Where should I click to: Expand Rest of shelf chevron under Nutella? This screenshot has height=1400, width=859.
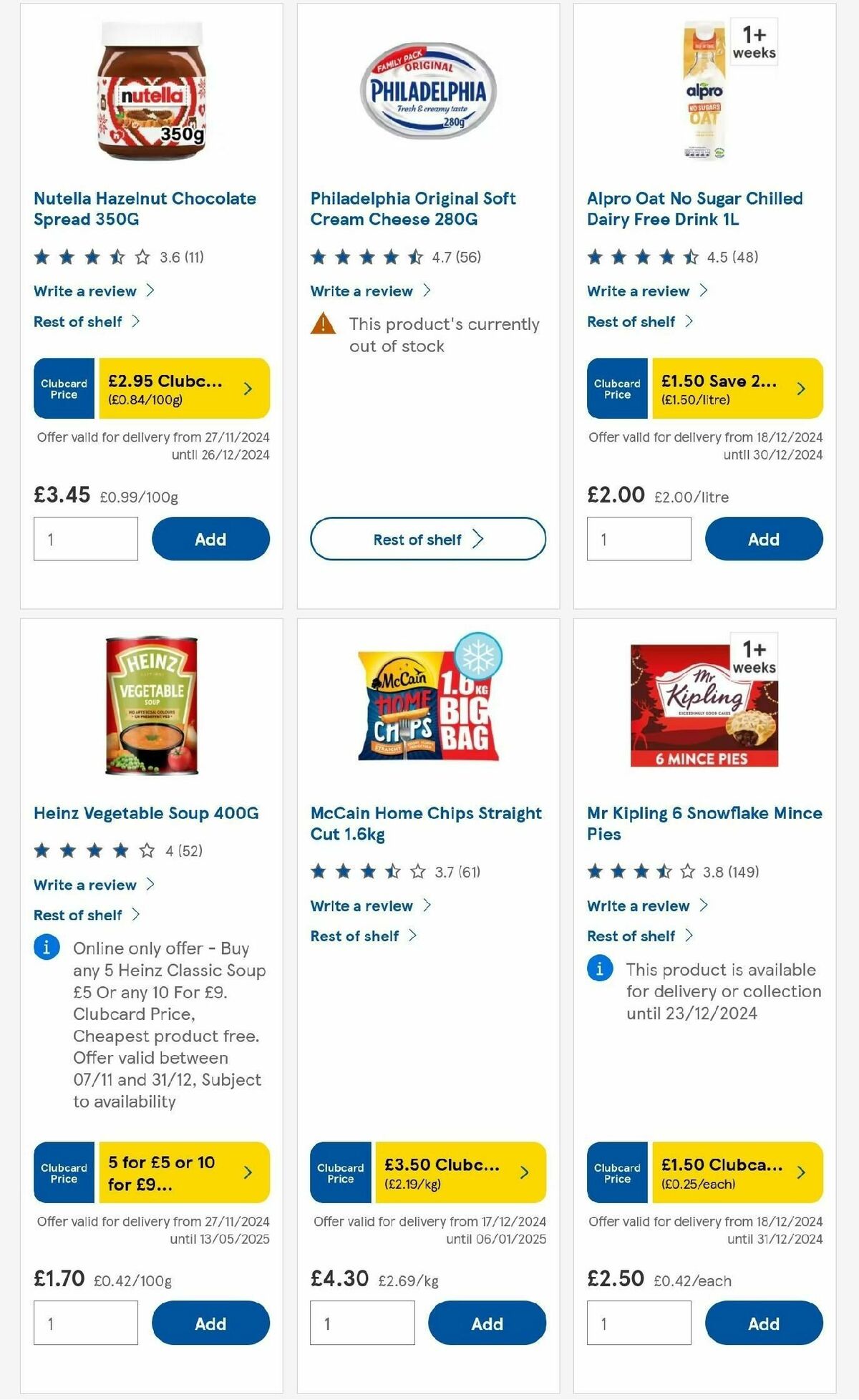tap(133, 321)
